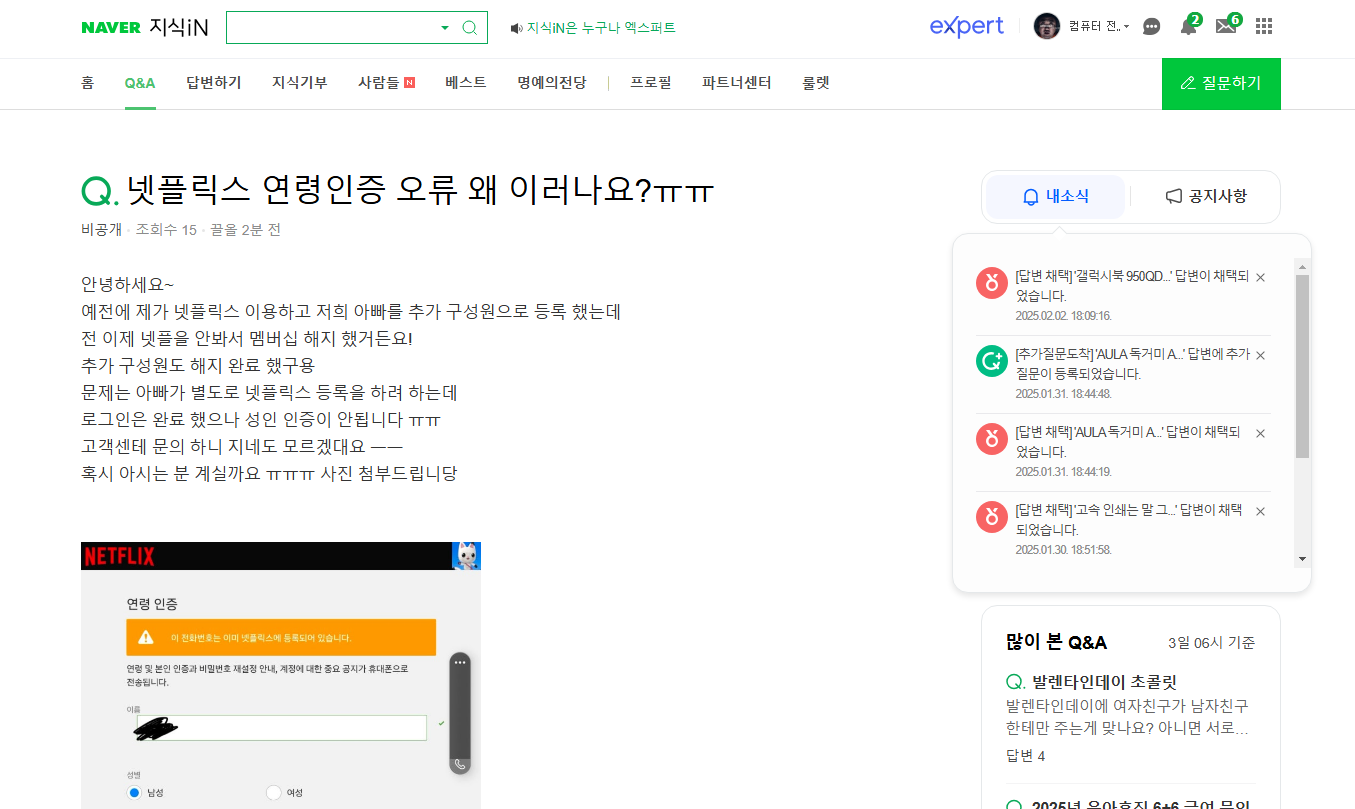Open the 파트너센터 menu item
The height and width of the screenshot is (809, 1355).
tap(737, 83)
